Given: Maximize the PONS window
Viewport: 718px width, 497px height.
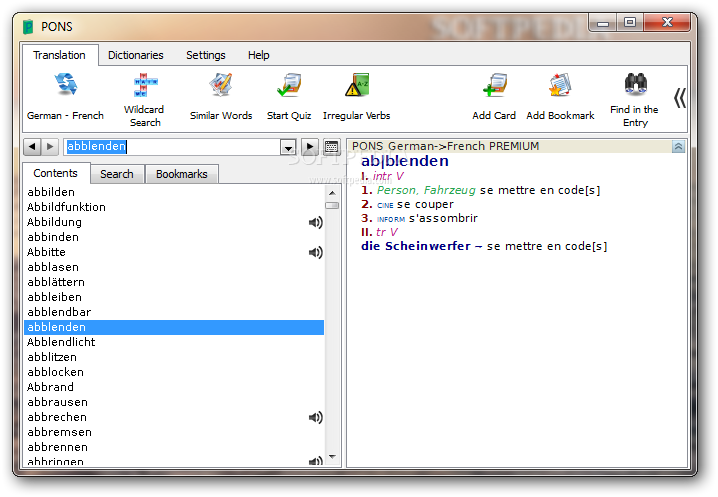Looking at the screenshot, I should tap(630, 22).
